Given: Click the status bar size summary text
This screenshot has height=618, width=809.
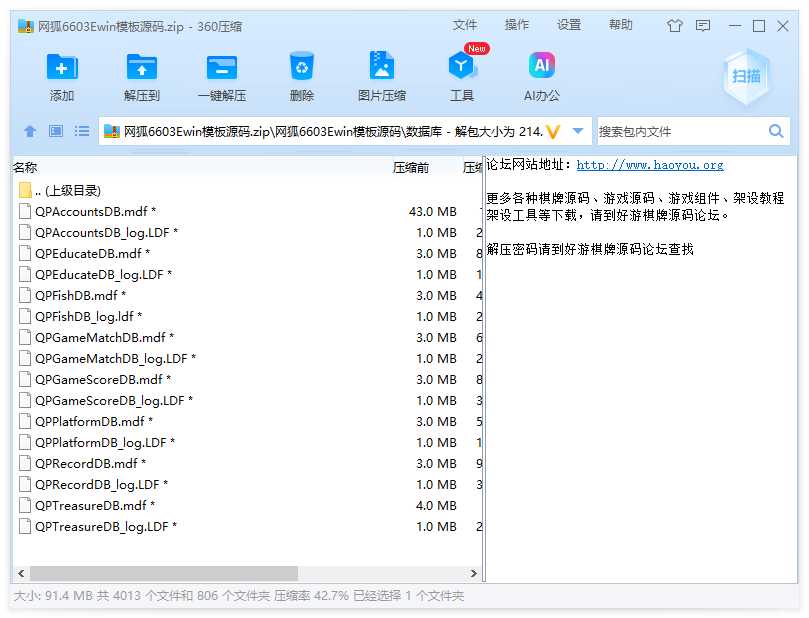Looking at the screenshot, I should click(239, 596).
